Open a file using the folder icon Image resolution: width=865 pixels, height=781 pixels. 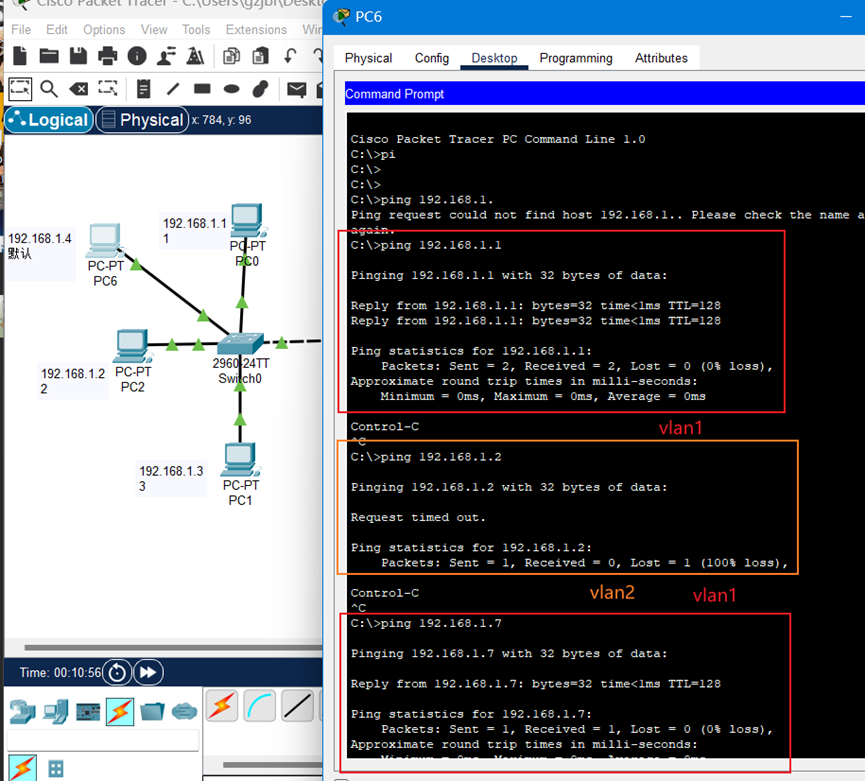49,56
